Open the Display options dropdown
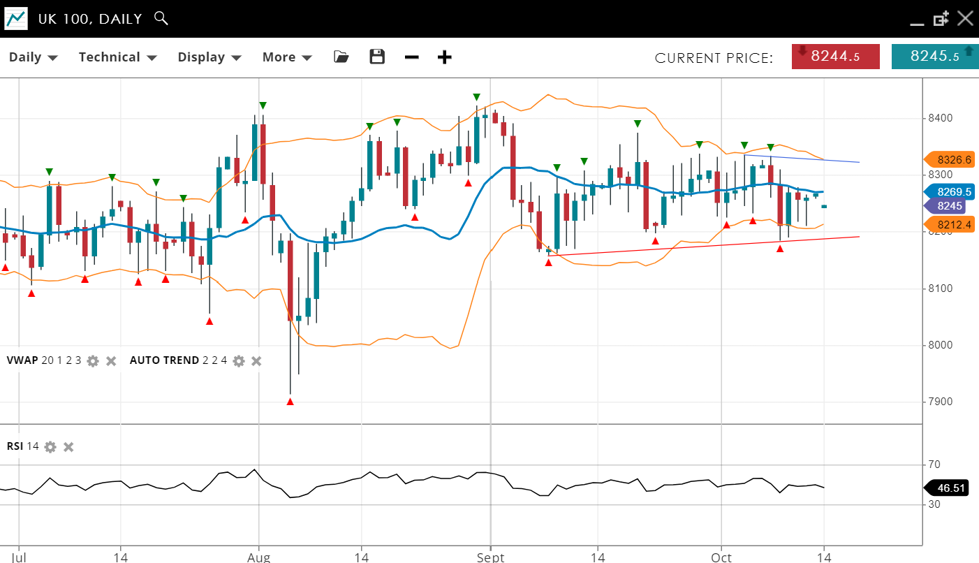This screenshot has width=979, height=563. [x=209, y=57]
